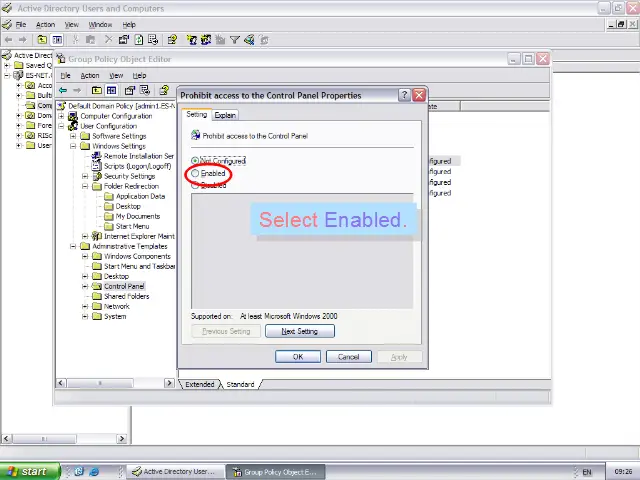Collapse Administrative Templates node
This screenshot has width=640, height=480.
(x=73, y=246)
